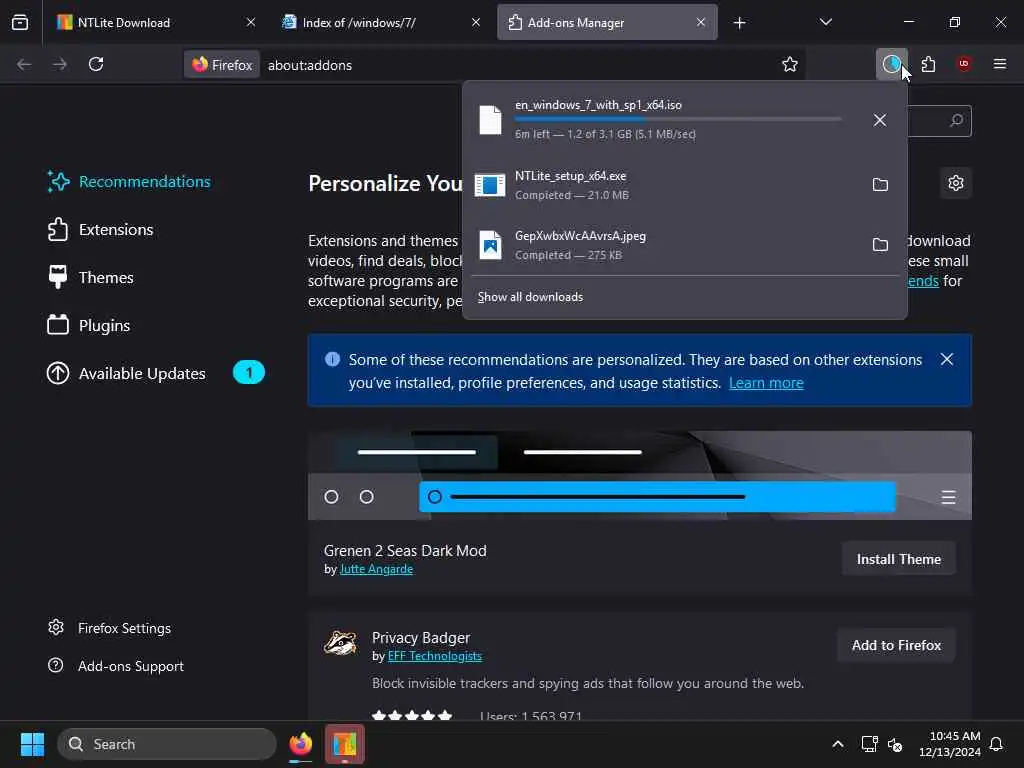Open Available Updates category
The height and width of the screenshot is (768, 1024).
coord(126,374)
